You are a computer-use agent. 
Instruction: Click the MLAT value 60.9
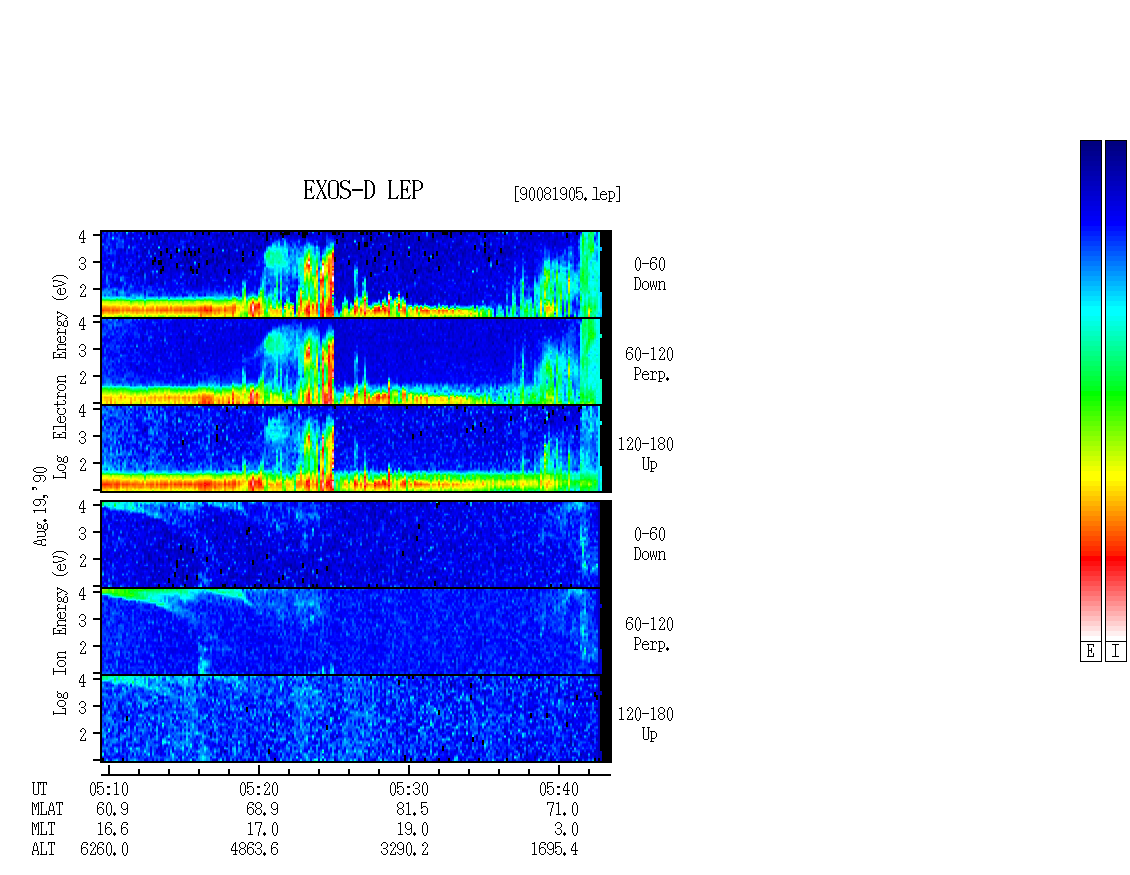coord(112,809)
